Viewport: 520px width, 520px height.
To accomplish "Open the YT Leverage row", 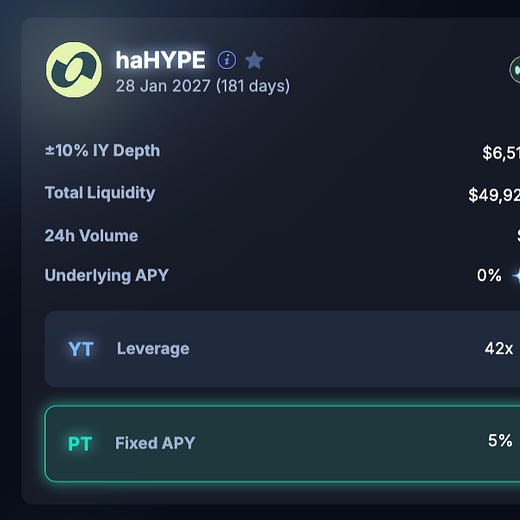I will (282, 349).
